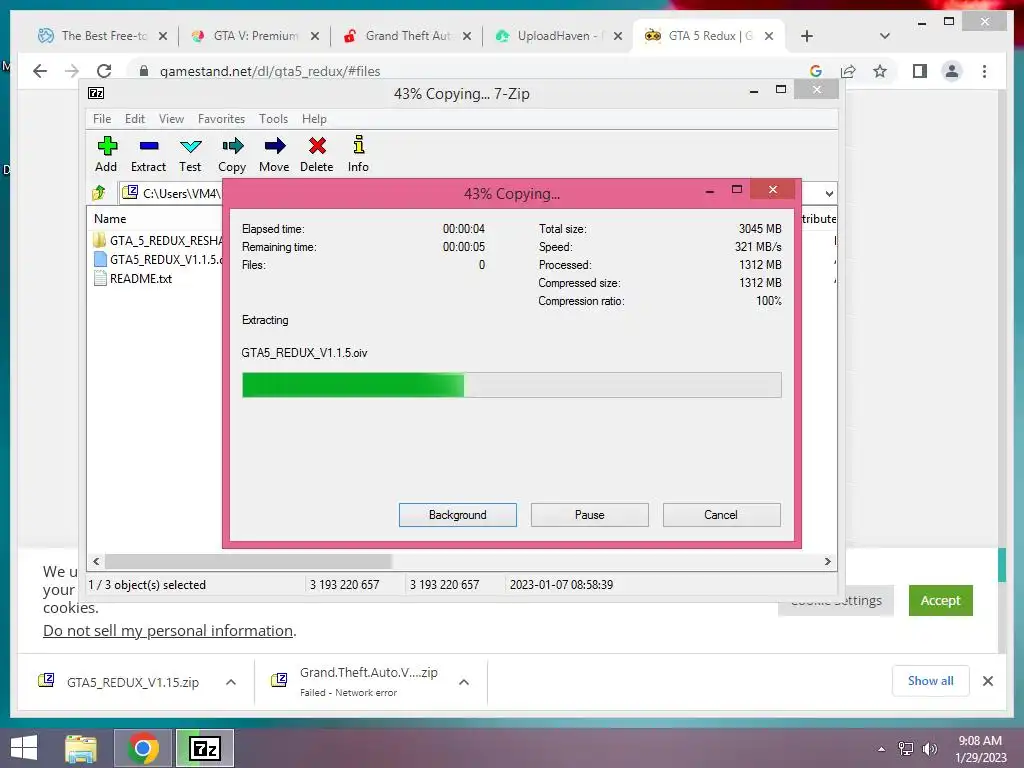The width and height of the screenshot is (1024, 768).
Task: Close the Chrome downloads bar
Action: click(987, 681)
